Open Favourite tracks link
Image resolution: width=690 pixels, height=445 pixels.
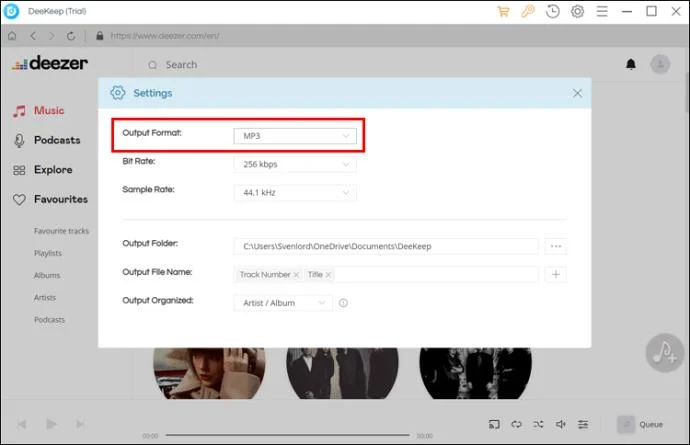tap(61, 231)
